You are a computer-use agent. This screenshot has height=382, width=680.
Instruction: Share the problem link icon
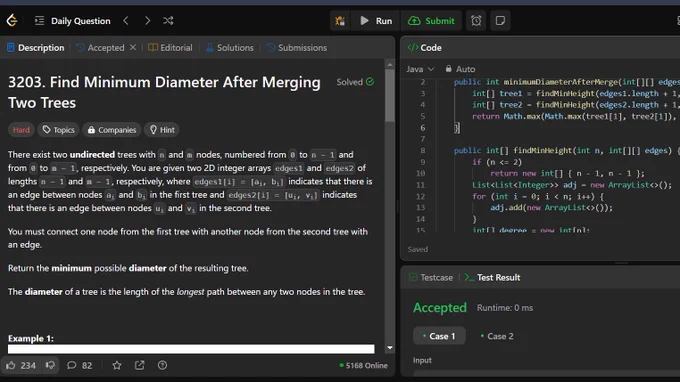[140, 366]
